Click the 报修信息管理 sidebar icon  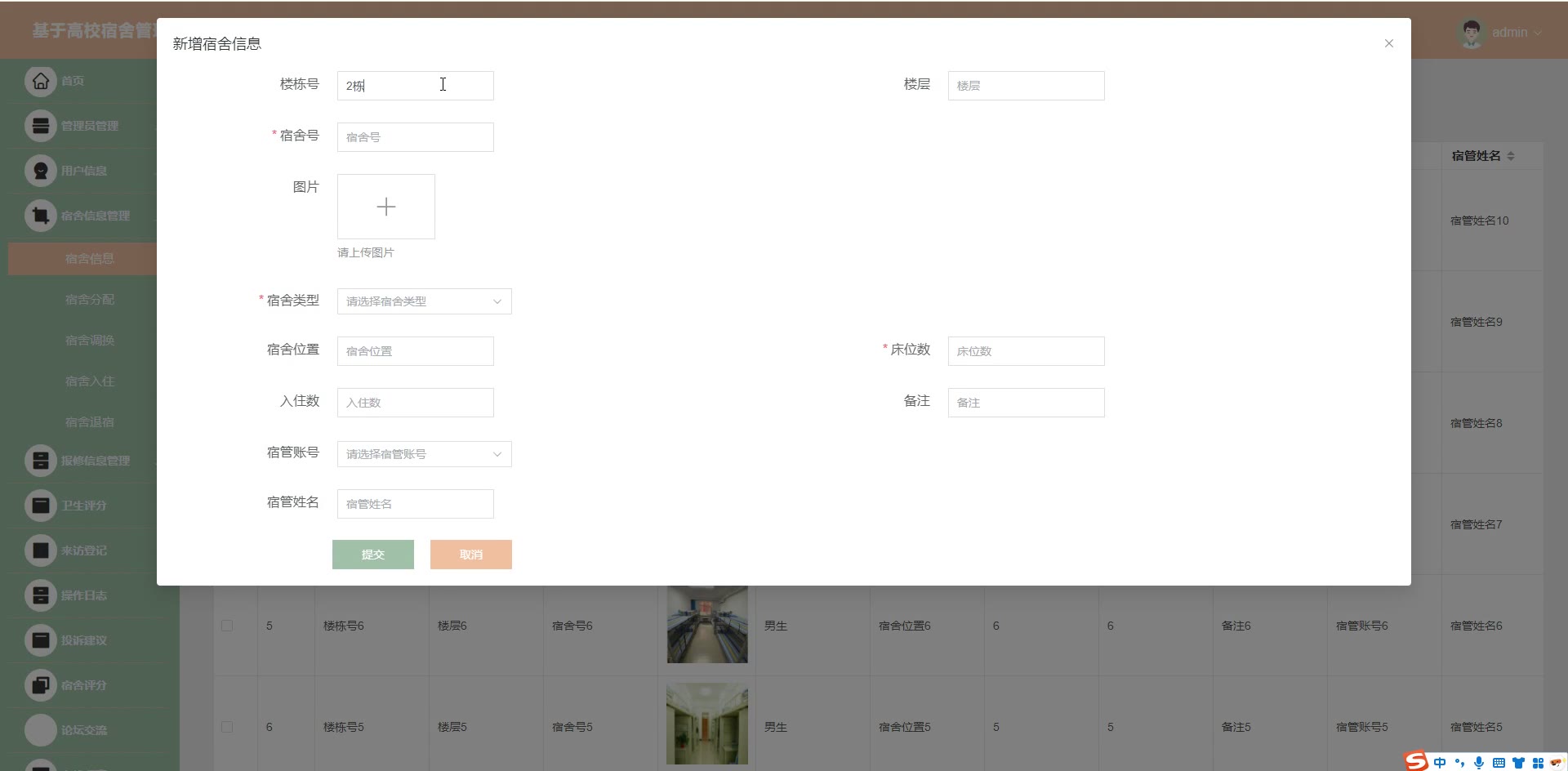tap(40, 461)
